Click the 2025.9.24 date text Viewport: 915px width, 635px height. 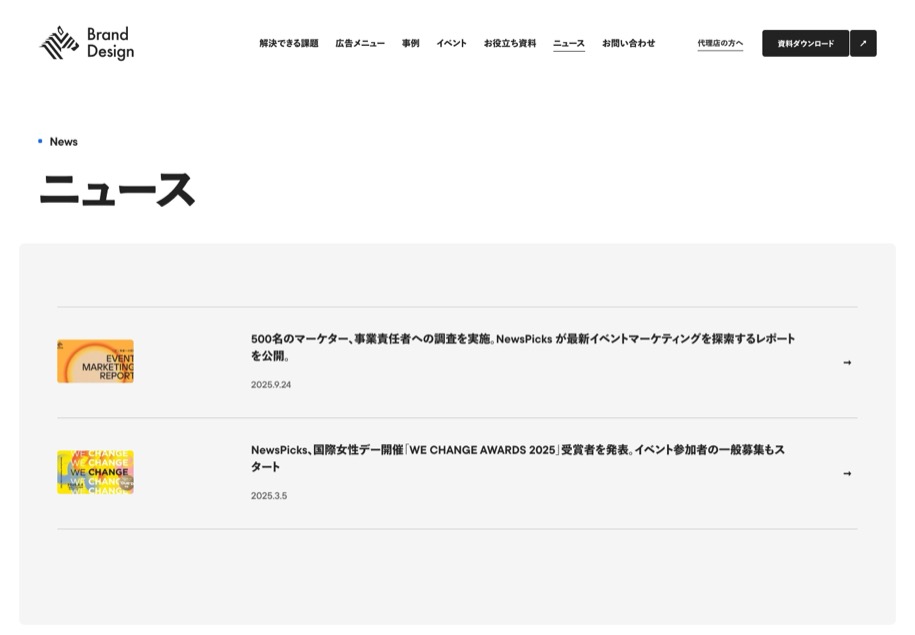click(x=271, y=385)
